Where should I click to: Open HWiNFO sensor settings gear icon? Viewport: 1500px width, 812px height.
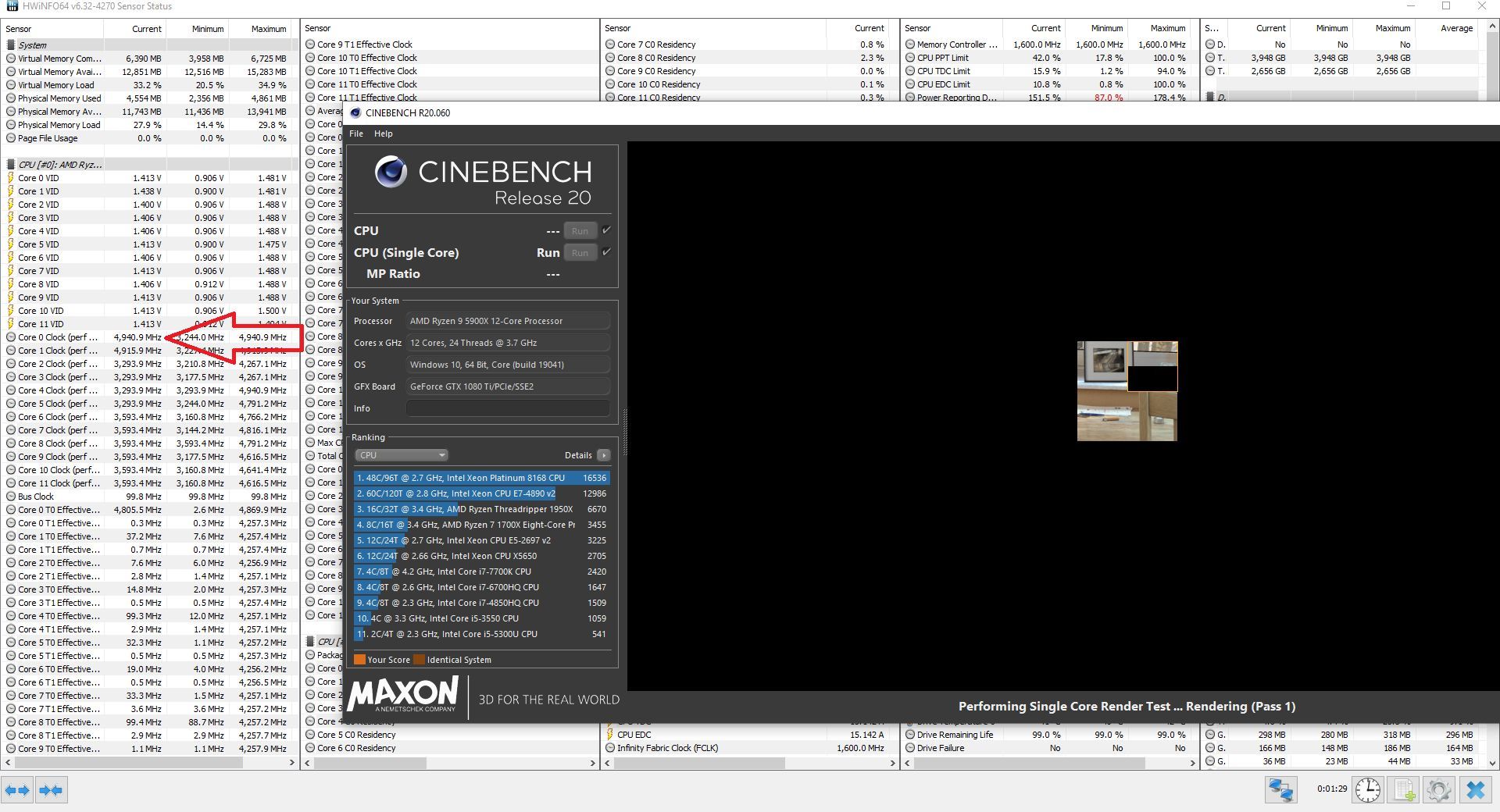point(1438,790)
